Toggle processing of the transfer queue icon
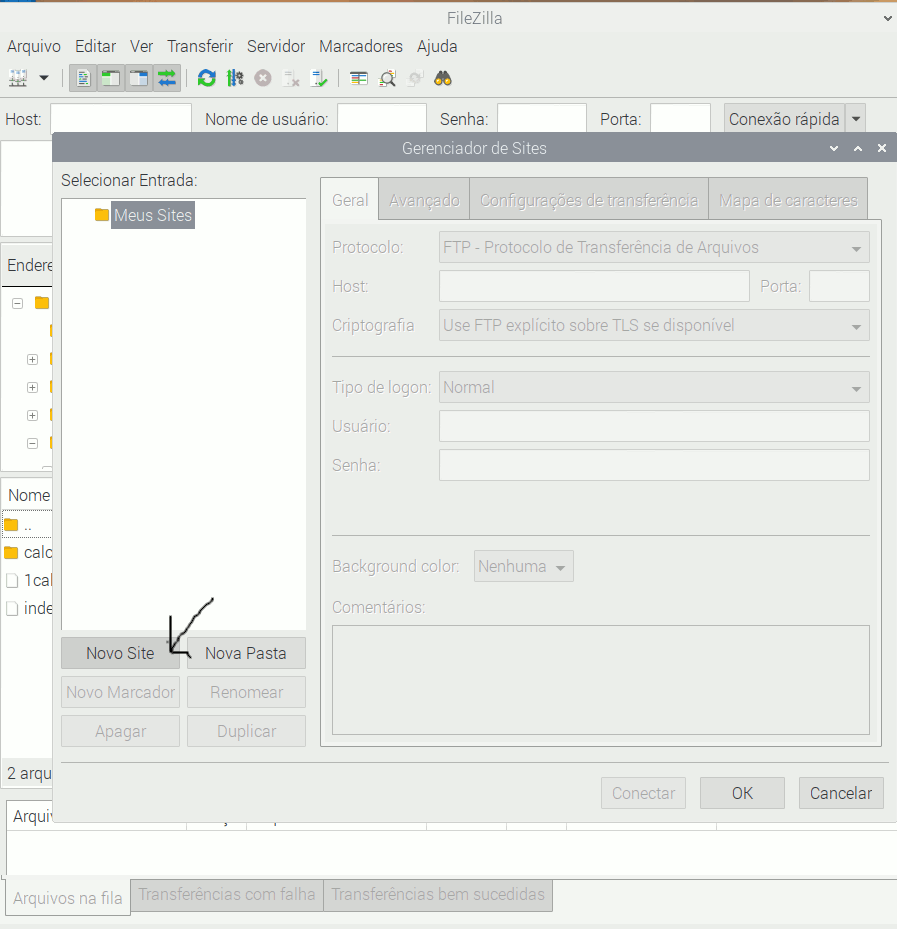Screen dimensions: 897x929 click(235, 78)
